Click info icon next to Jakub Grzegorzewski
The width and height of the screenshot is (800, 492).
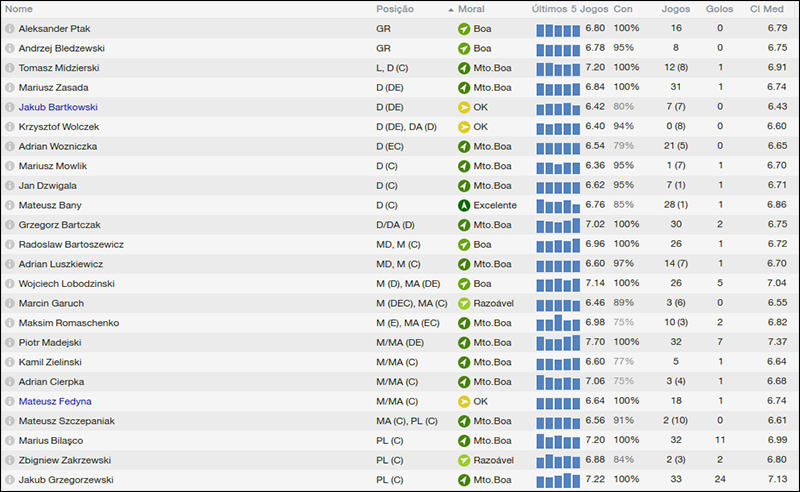10,480
